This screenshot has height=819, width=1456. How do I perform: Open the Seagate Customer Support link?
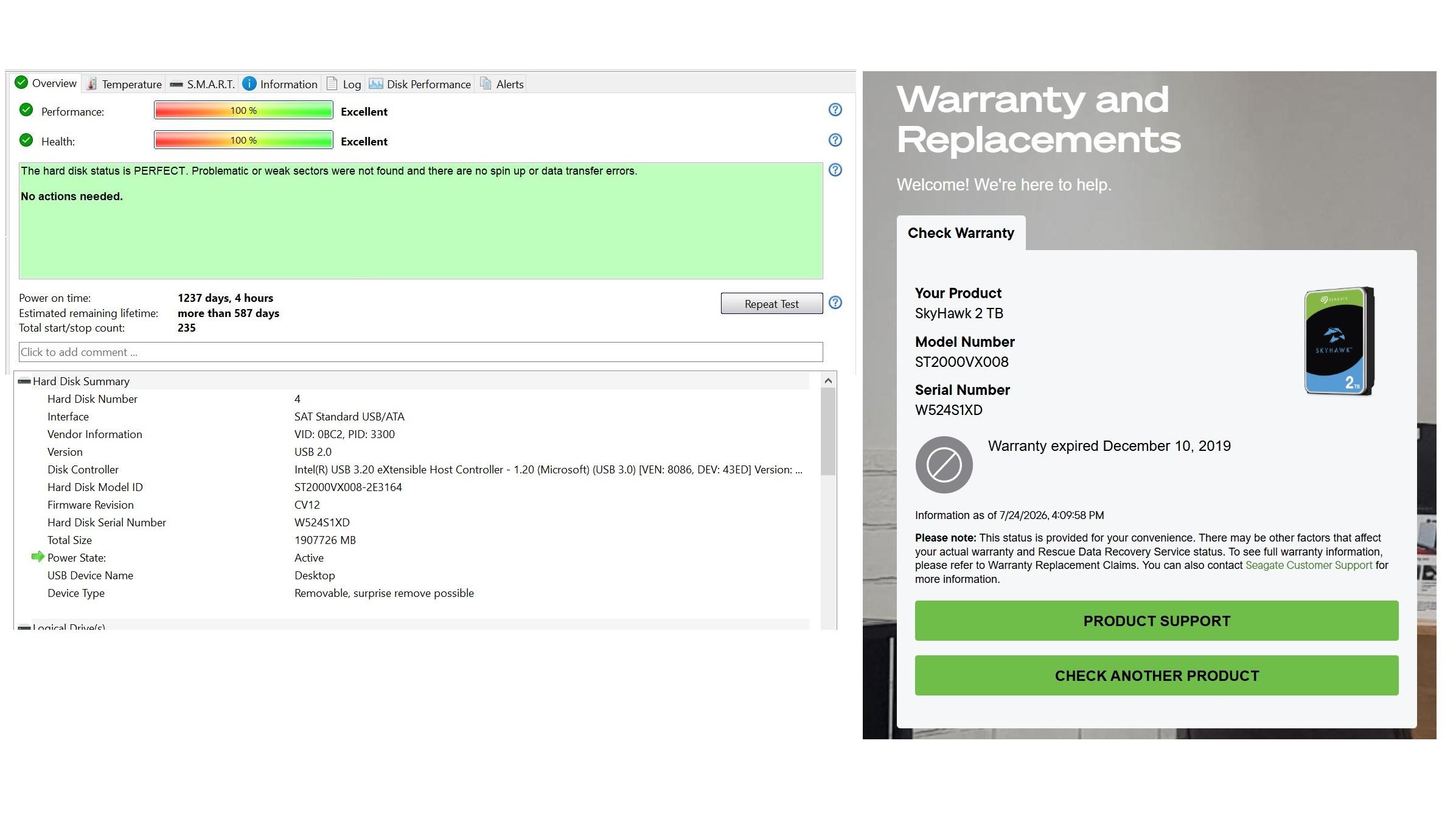(1309, 565)
